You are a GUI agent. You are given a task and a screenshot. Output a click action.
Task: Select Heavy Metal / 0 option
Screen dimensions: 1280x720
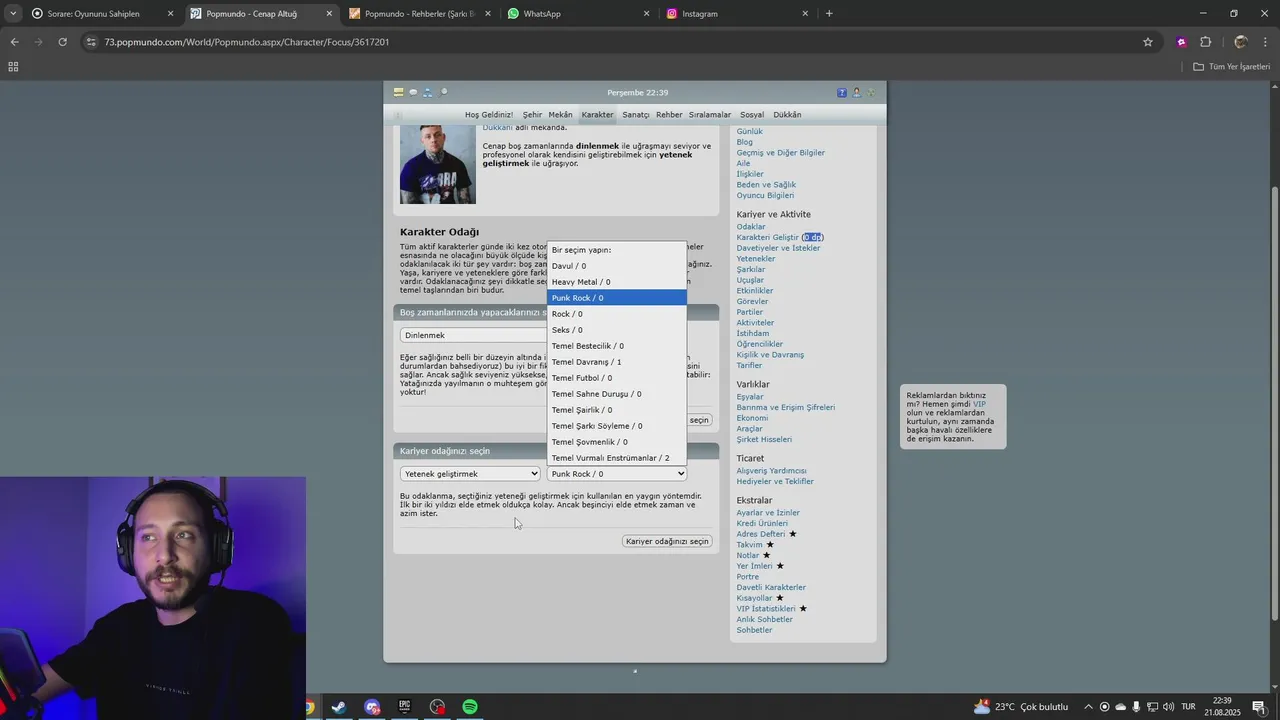pos(617,282)
